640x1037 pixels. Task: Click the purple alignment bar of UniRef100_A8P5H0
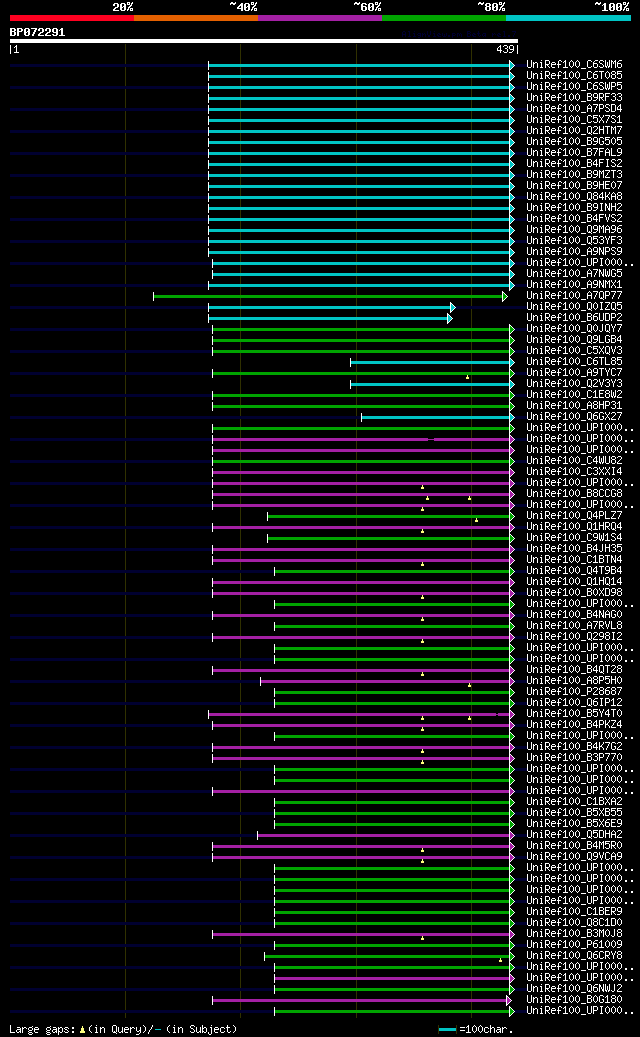coord(387,681)
